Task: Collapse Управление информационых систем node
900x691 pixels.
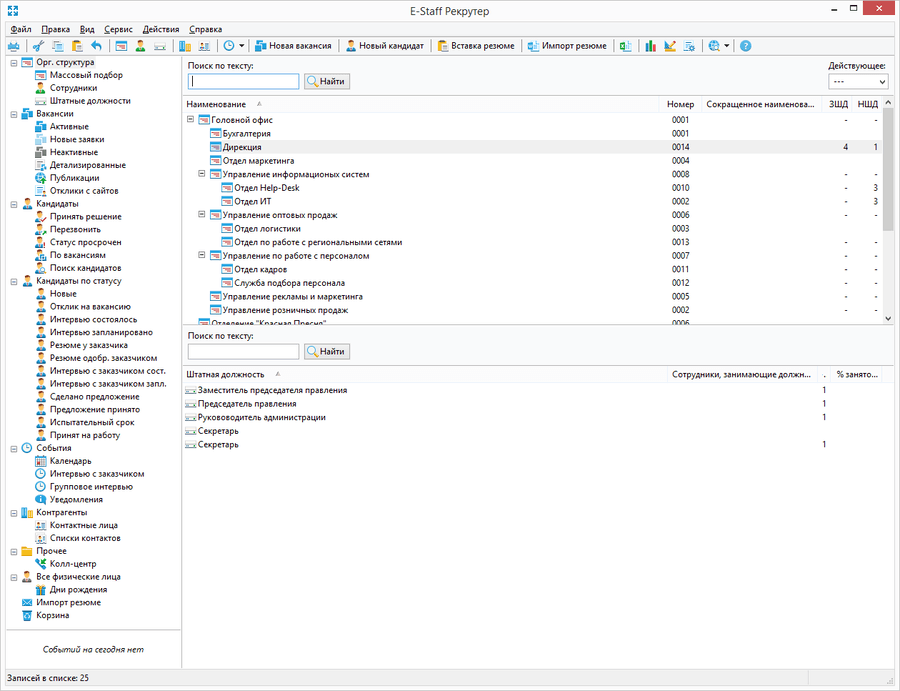Action: (x=202, y=173)
